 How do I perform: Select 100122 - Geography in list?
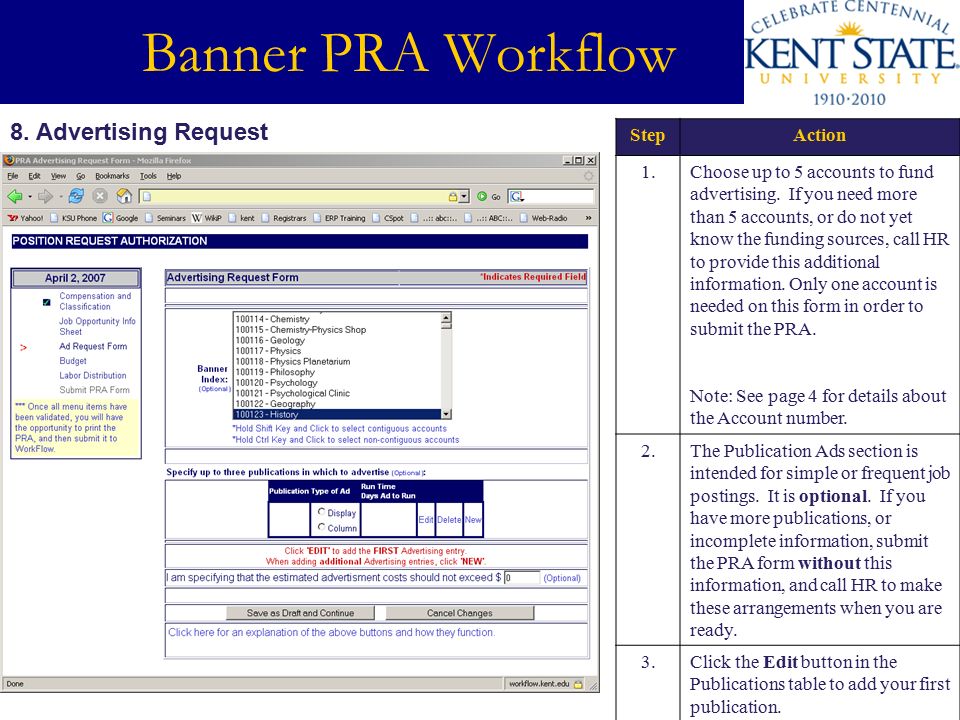[337, 404]
